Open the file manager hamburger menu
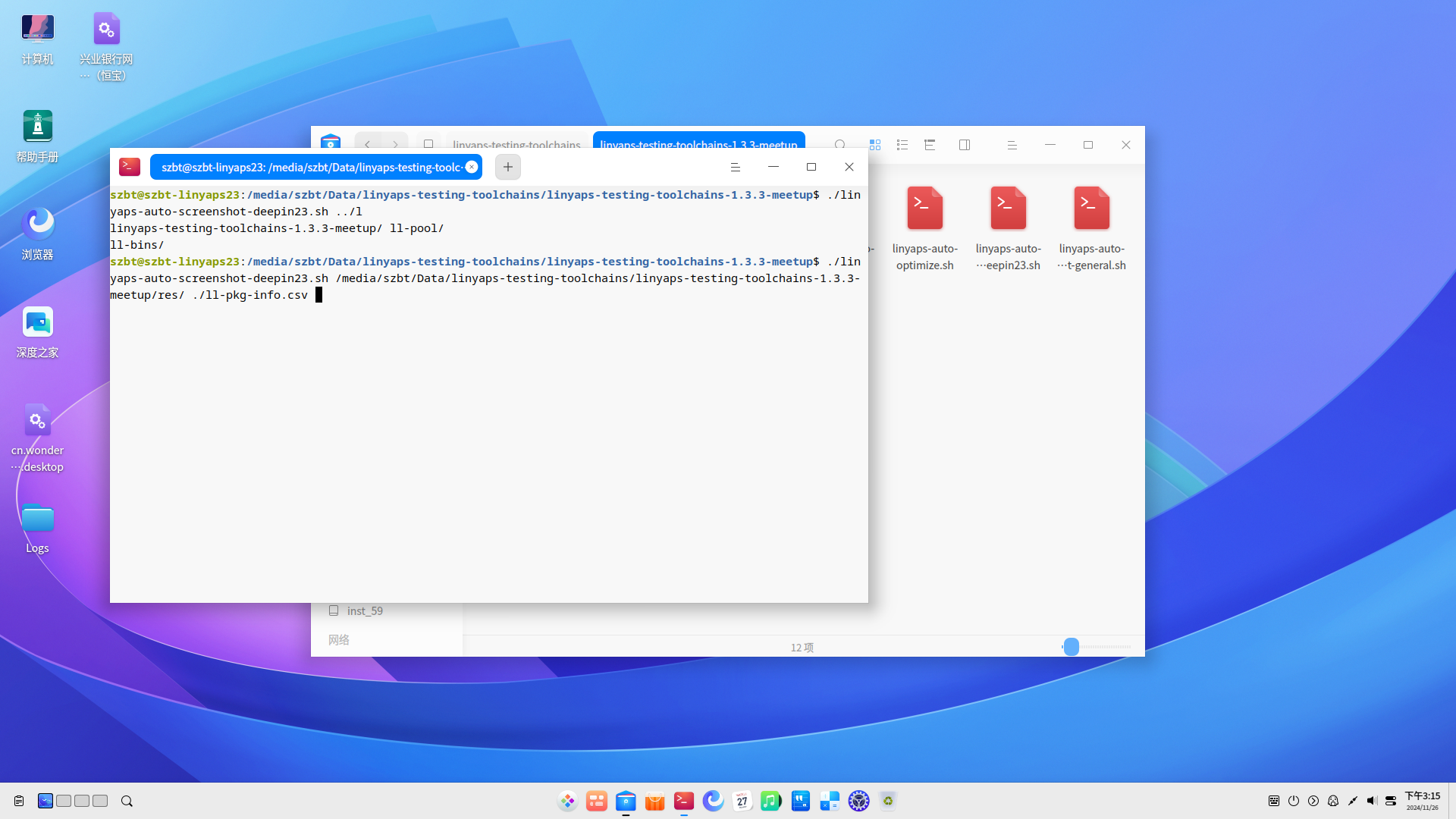Image resolution: width=1456 pixels, height=819 pixels. click(1012, 145)
